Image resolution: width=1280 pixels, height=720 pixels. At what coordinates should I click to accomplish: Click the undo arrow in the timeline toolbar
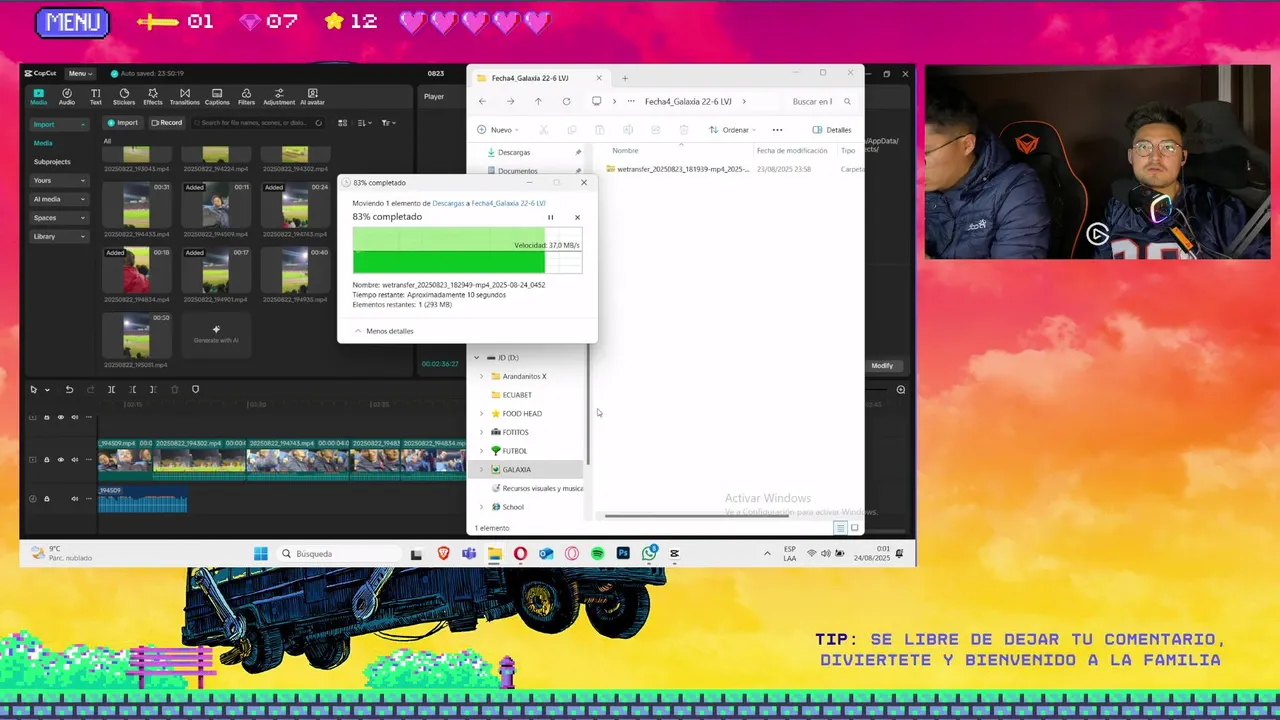[69, 389]
